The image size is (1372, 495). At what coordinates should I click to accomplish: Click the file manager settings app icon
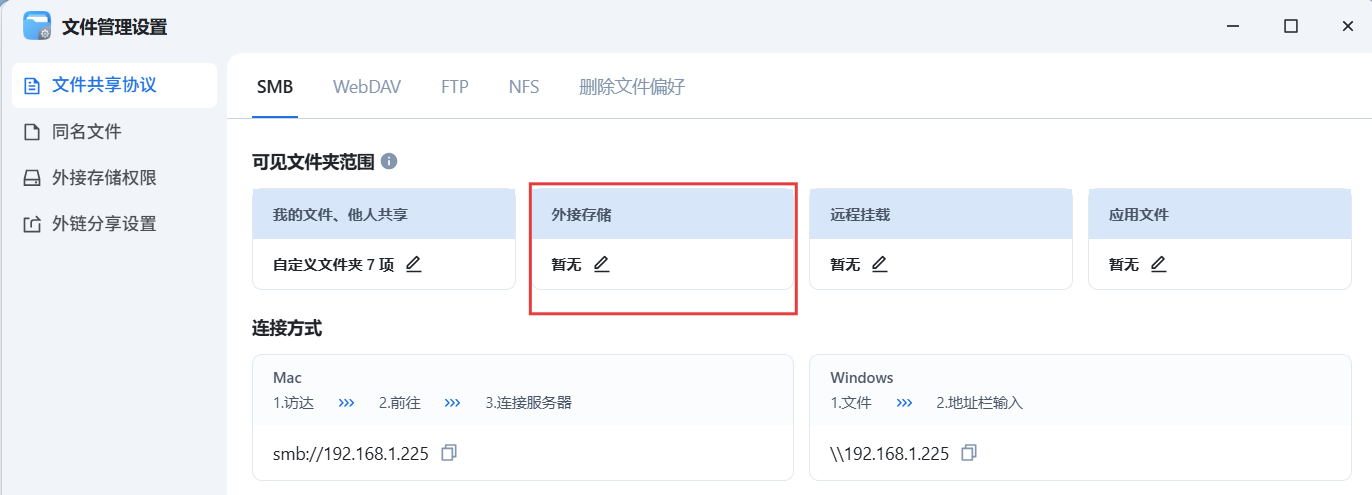(x=37, y=26)
